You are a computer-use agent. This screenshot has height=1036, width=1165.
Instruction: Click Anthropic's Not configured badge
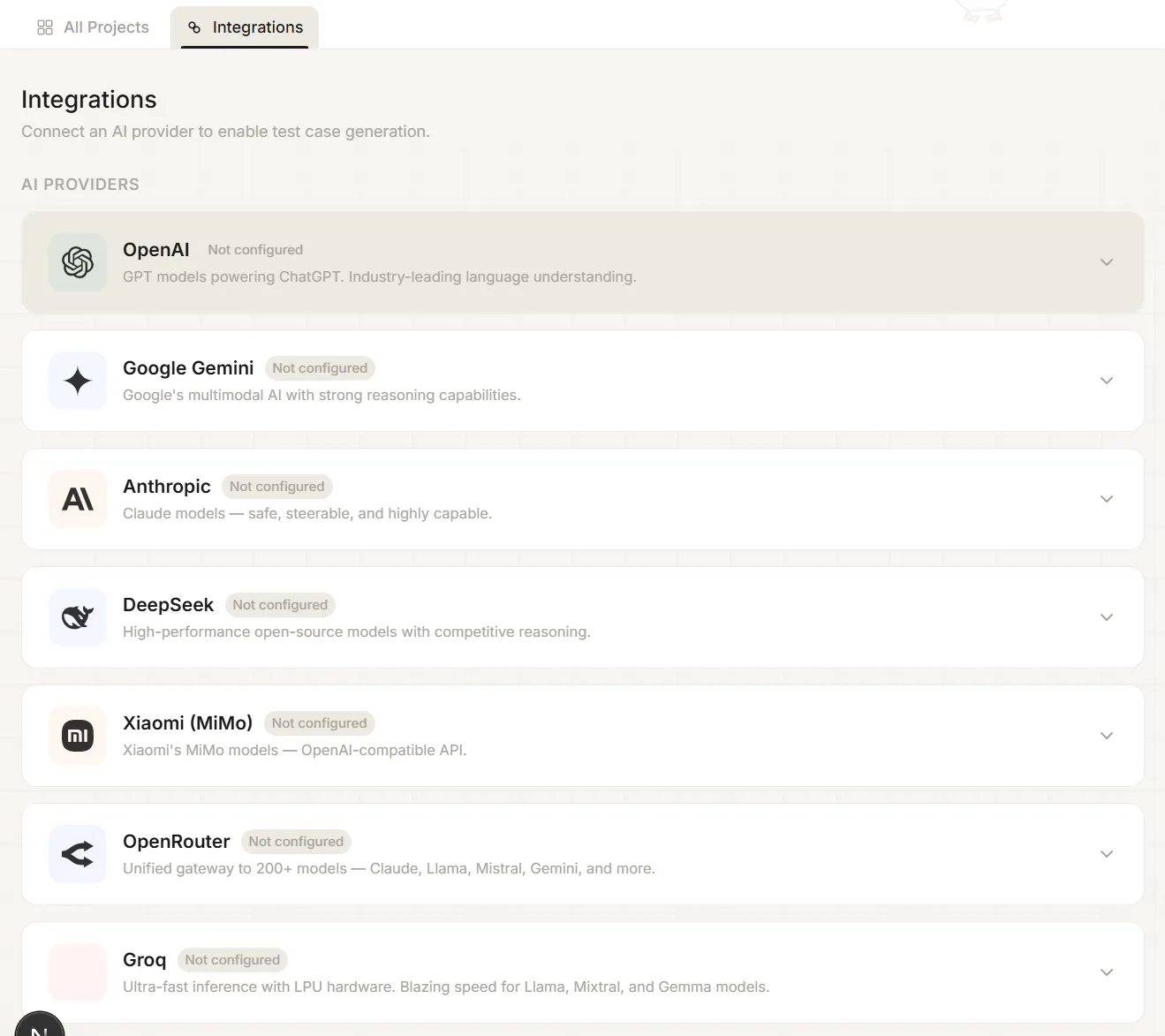point(277,487)
